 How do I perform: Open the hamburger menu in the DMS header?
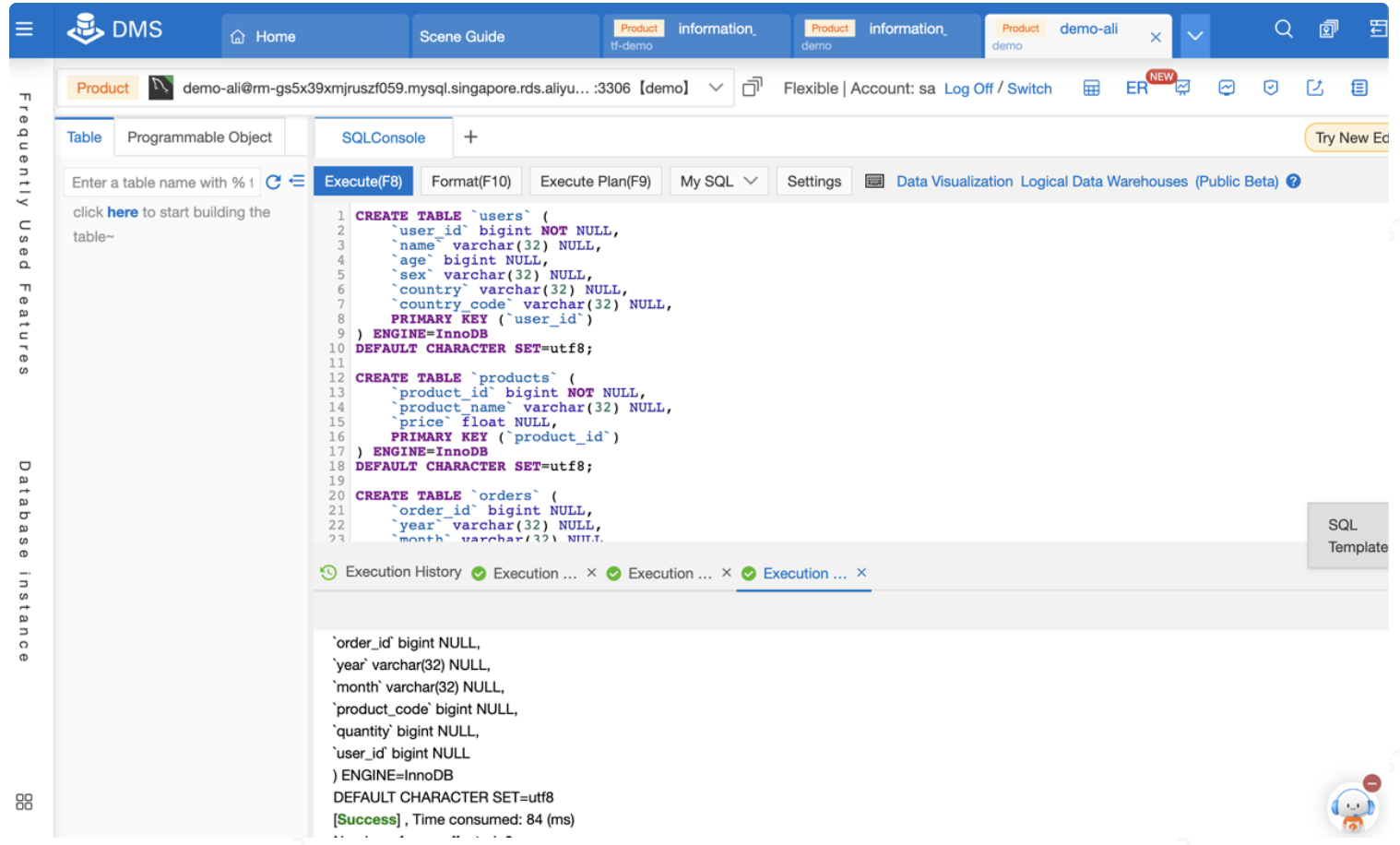pyautogui.click(x=25, y=30)
